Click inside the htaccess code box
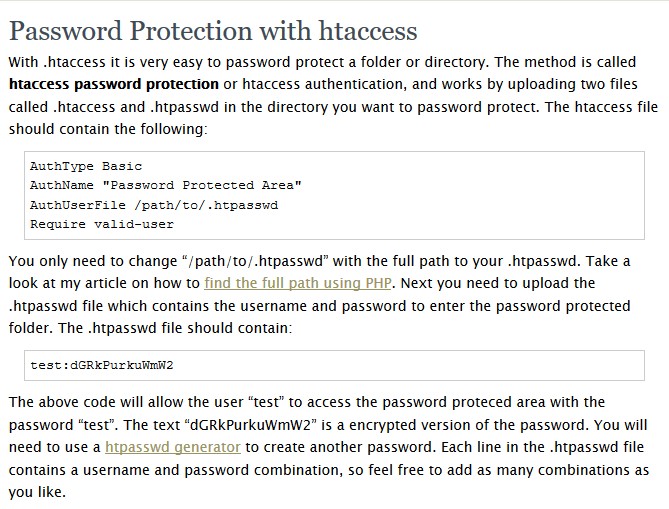 coord(334,195)
